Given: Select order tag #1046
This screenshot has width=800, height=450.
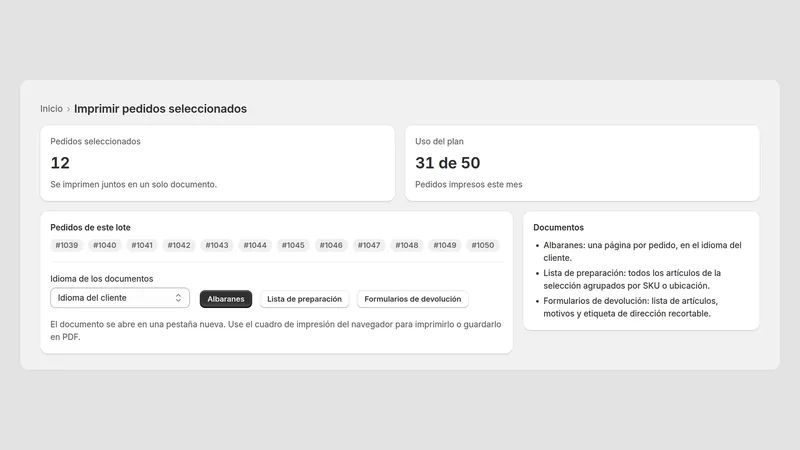Looking at the screenshot, I should coord(331,245).
